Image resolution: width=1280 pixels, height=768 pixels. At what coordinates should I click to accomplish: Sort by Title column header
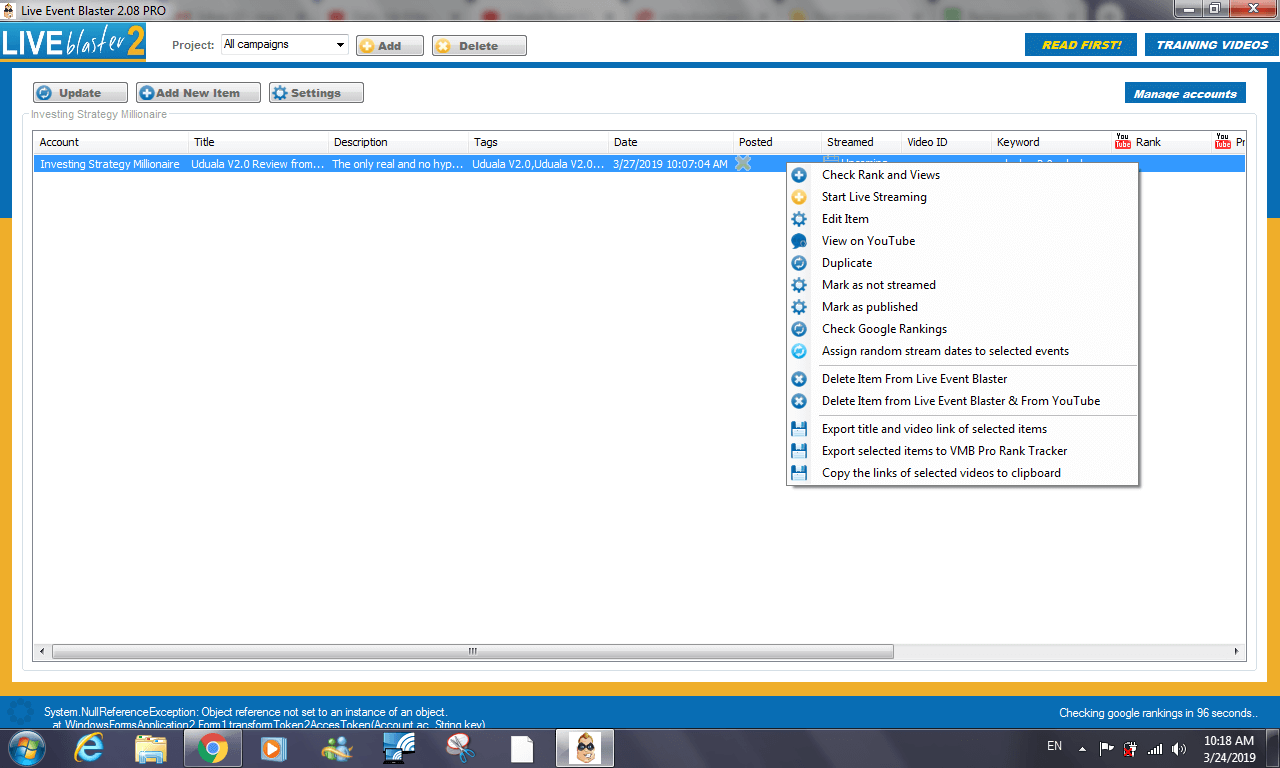pos(259,142)
